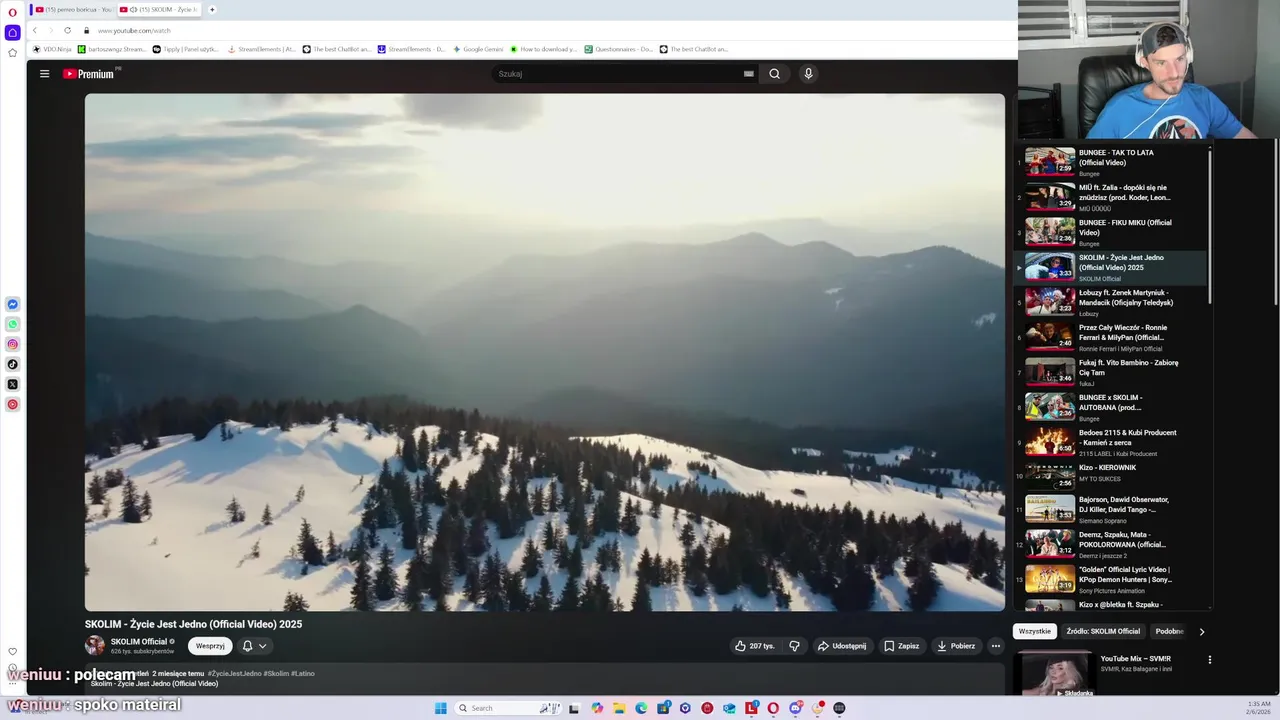Go back with browser back arrow
Screen dimensions: 1280x720
pos(34,30)
